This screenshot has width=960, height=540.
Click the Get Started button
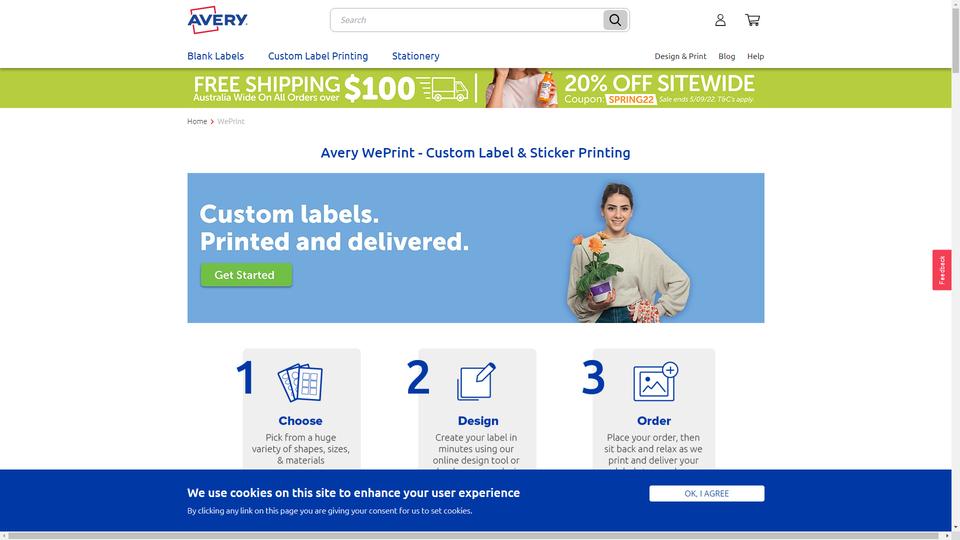pos(246,275)
